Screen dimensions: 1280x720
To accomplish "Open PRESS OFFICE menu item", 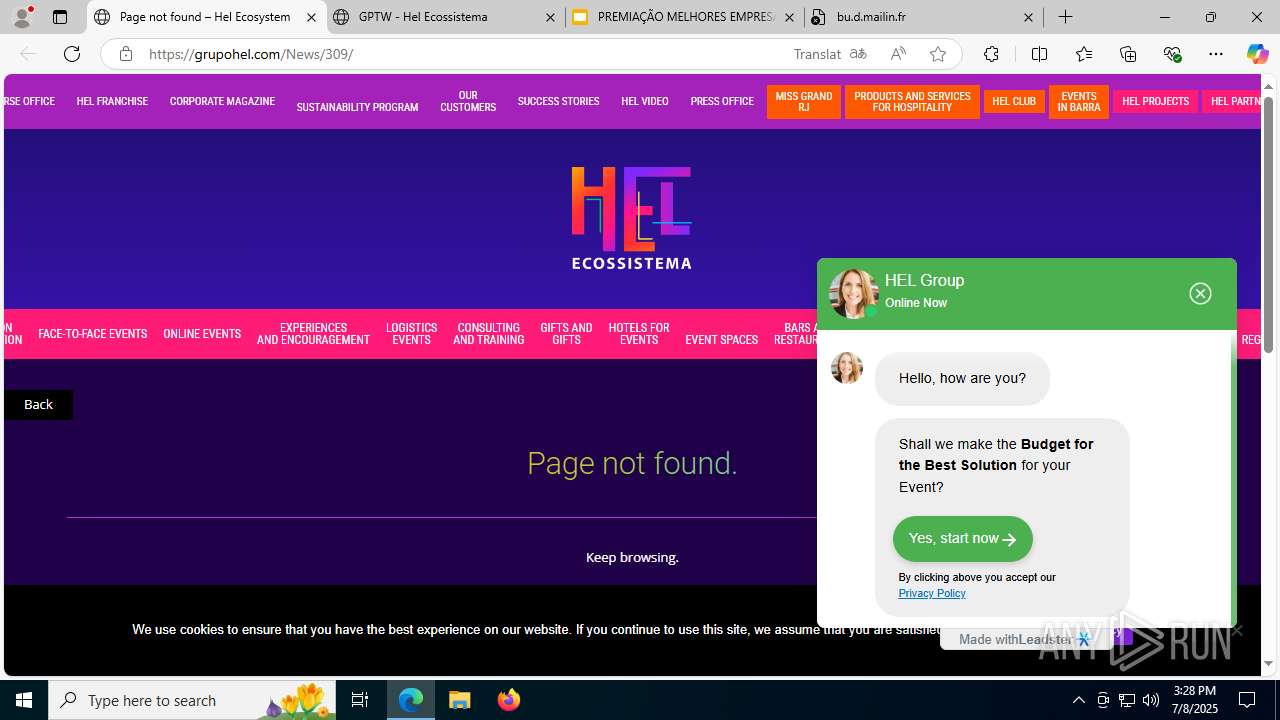I will 722,101.
